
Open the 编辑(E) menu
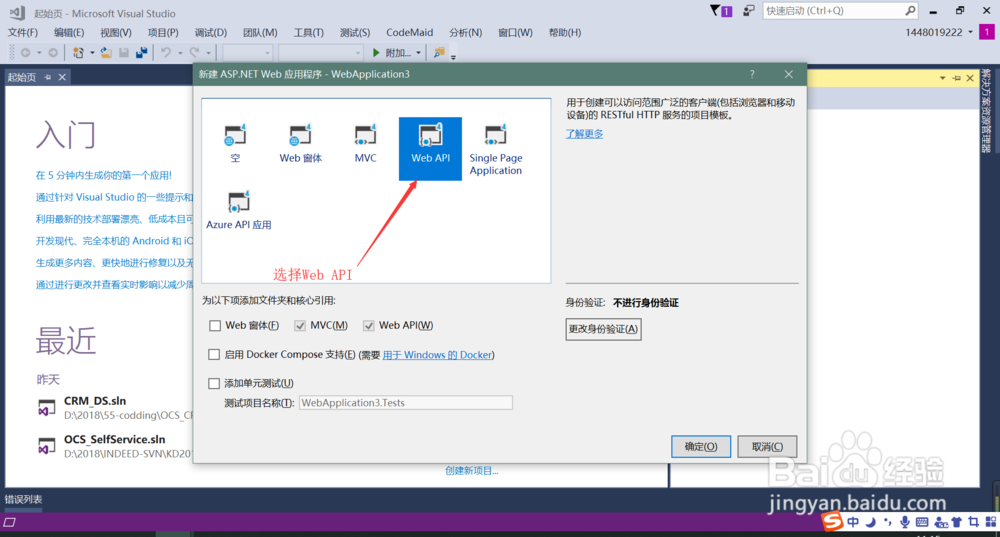click(x=69, y=33)
